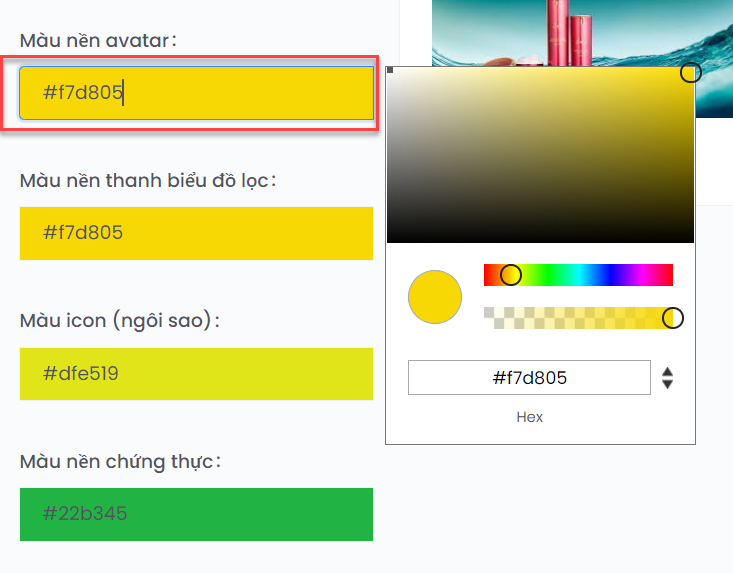Image resolution: width=733 pixels, height=573 pixels.
Task: Click the round yellow color preview swatch
Action: coord(435,297)
